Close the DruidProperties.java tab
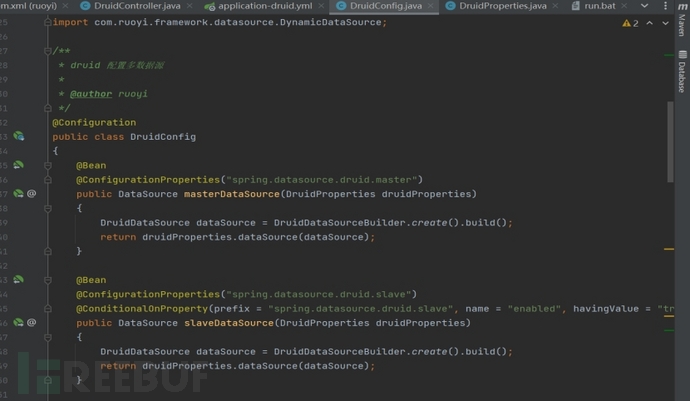 (x=555, y=6)
